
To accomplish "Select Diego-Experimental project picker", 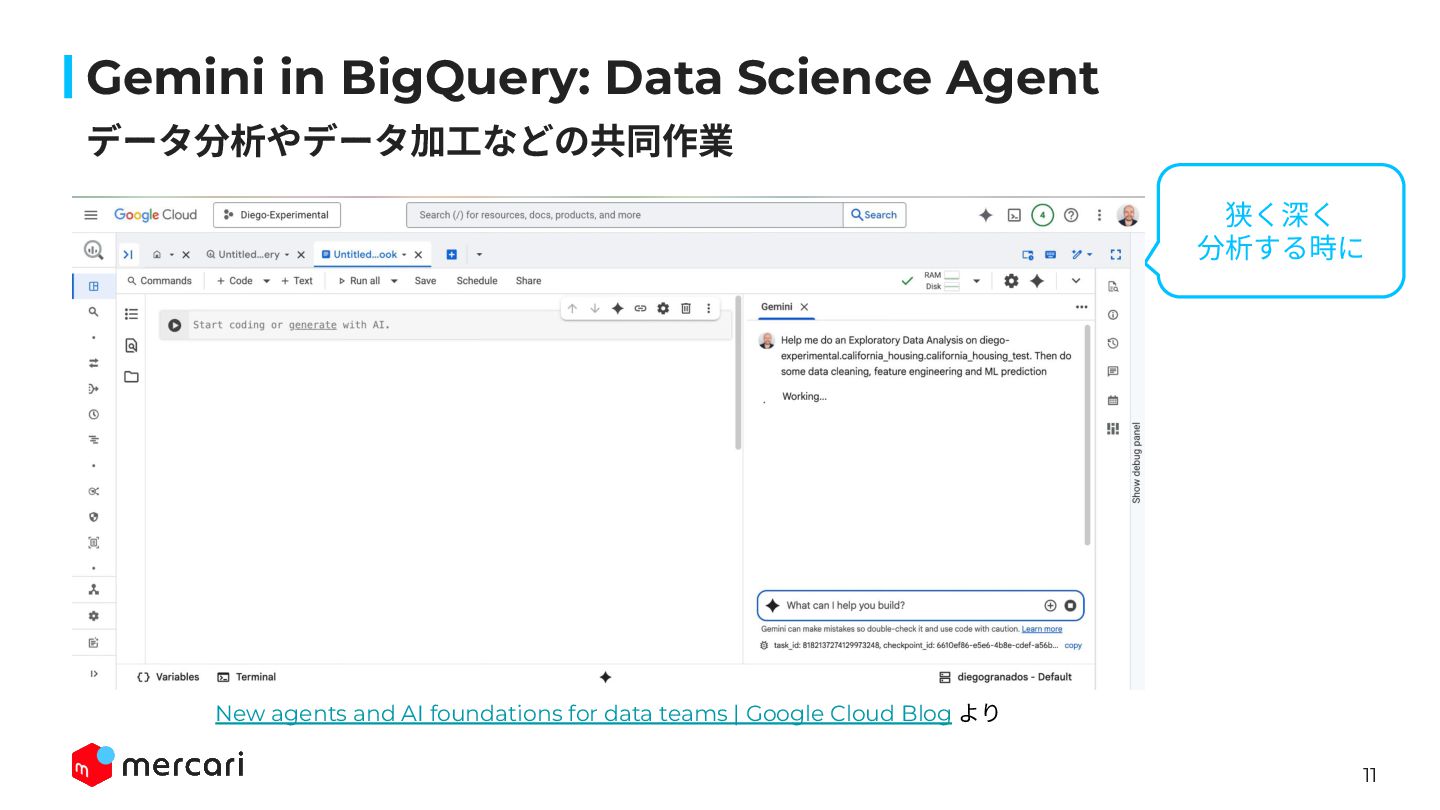I will [x=277, y=215].
